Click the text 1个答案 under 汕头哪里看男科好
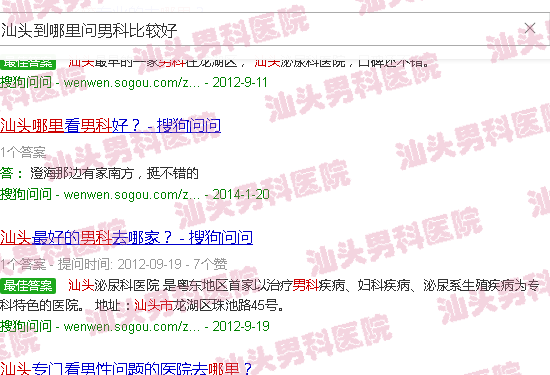The height and width of the screenshot is (375, 550). (23, 153)
